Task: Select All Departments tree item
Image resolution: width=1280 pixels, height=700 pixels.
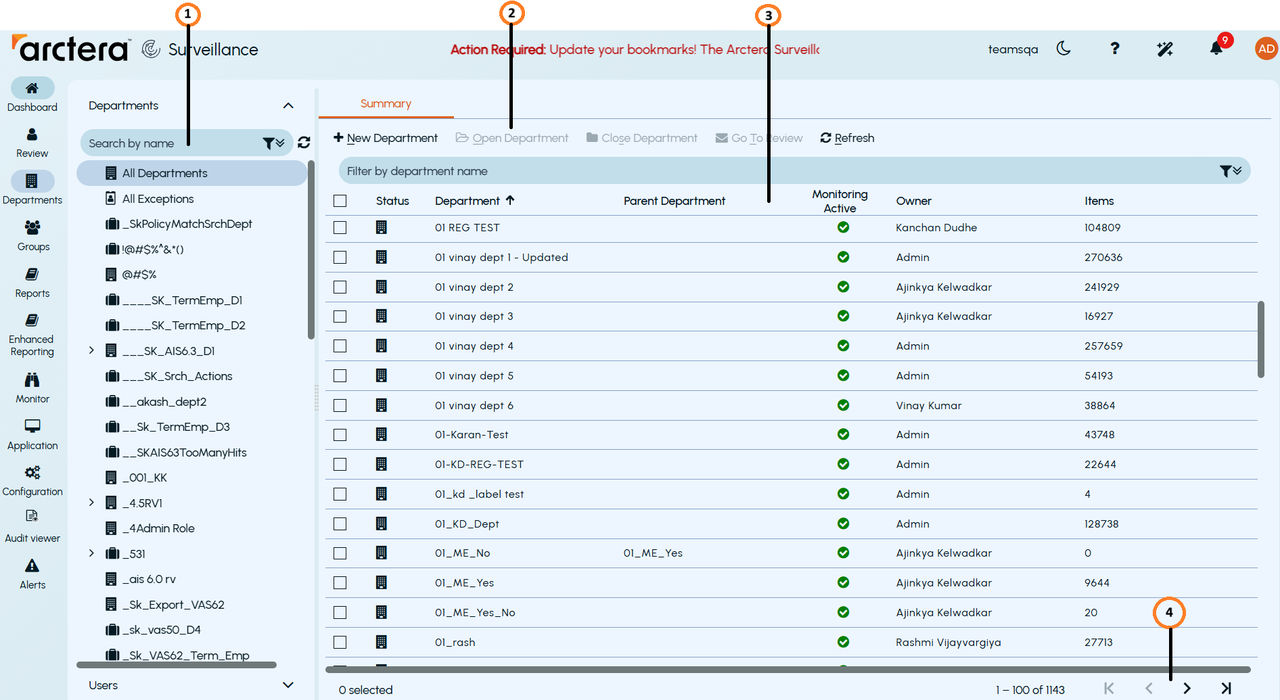Action: click(192, 173)
